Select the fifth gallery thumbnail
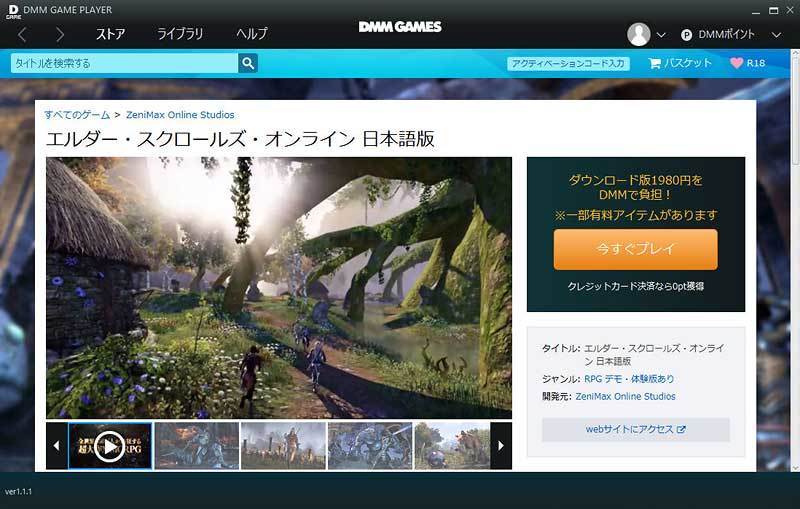The width and height of the screenshot is (800, 509). 452,446
